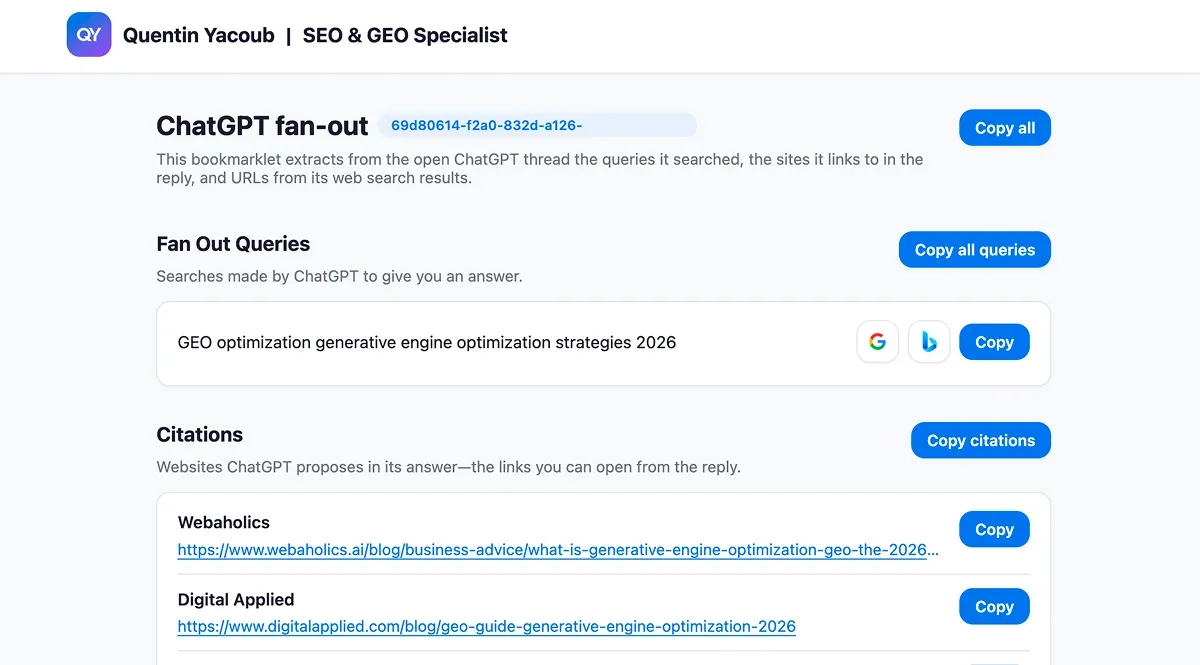
Task: Click the Quentin Yacoub header title
Action: tap(197, 35)
